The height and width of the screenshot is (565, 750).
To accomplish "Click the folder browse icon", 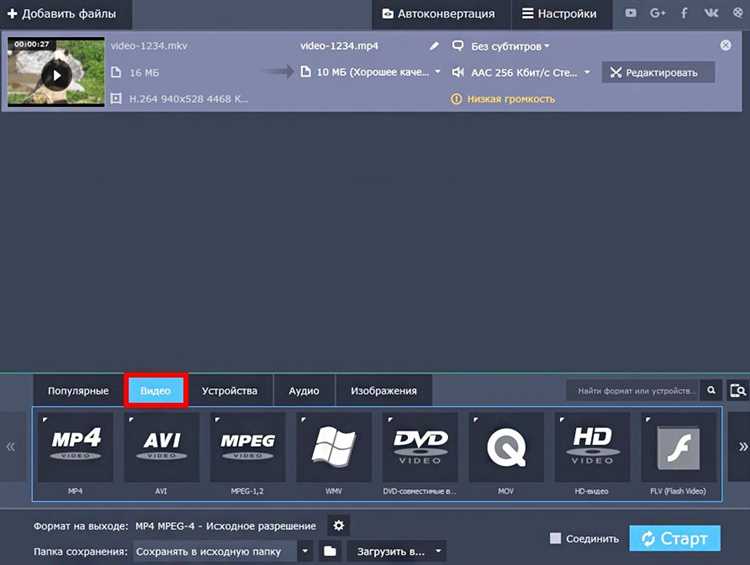I will [x=330, y=552].
